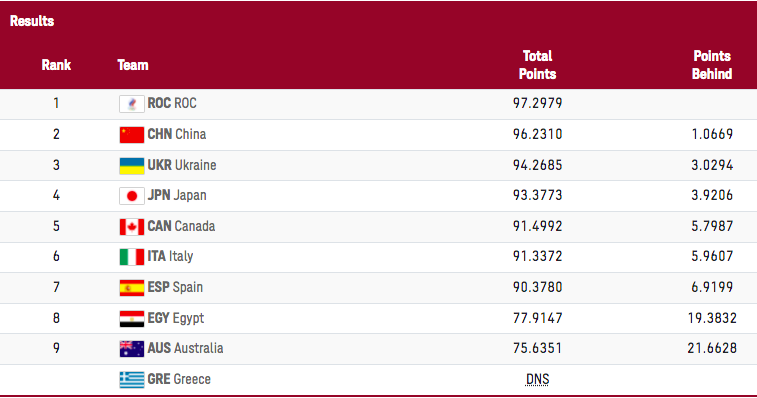
Task: Click the Japan flag icon
Action: click(x=132, y=196)
